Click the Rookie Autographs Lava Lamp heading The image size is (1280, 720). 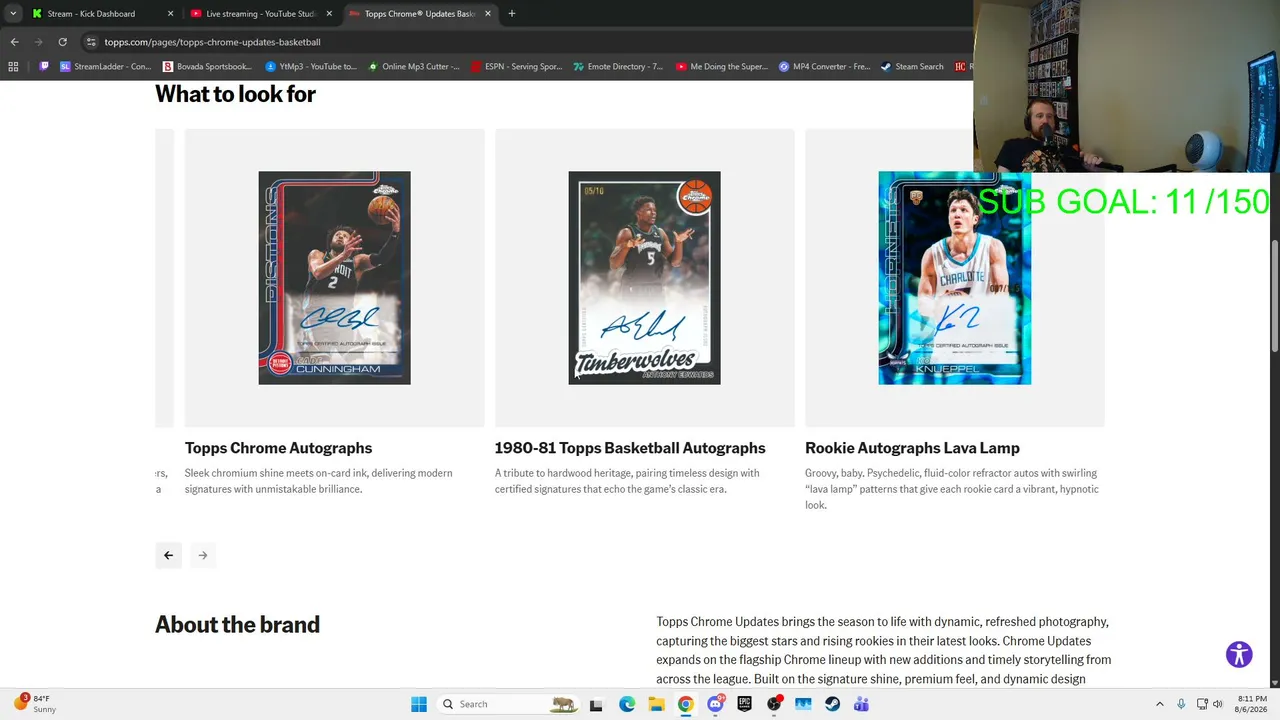coord(912,448)
